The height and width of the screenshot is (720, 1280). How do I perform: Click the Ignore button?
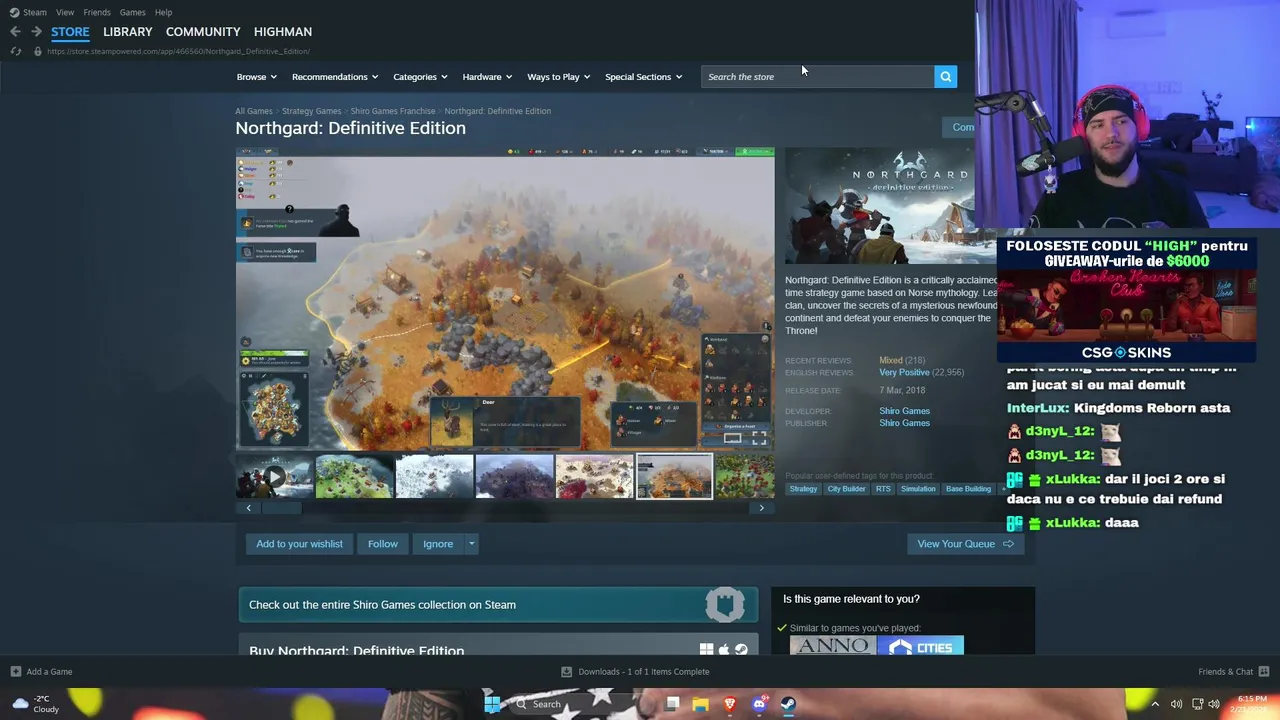pyautogui.click(x=438, y=544)
